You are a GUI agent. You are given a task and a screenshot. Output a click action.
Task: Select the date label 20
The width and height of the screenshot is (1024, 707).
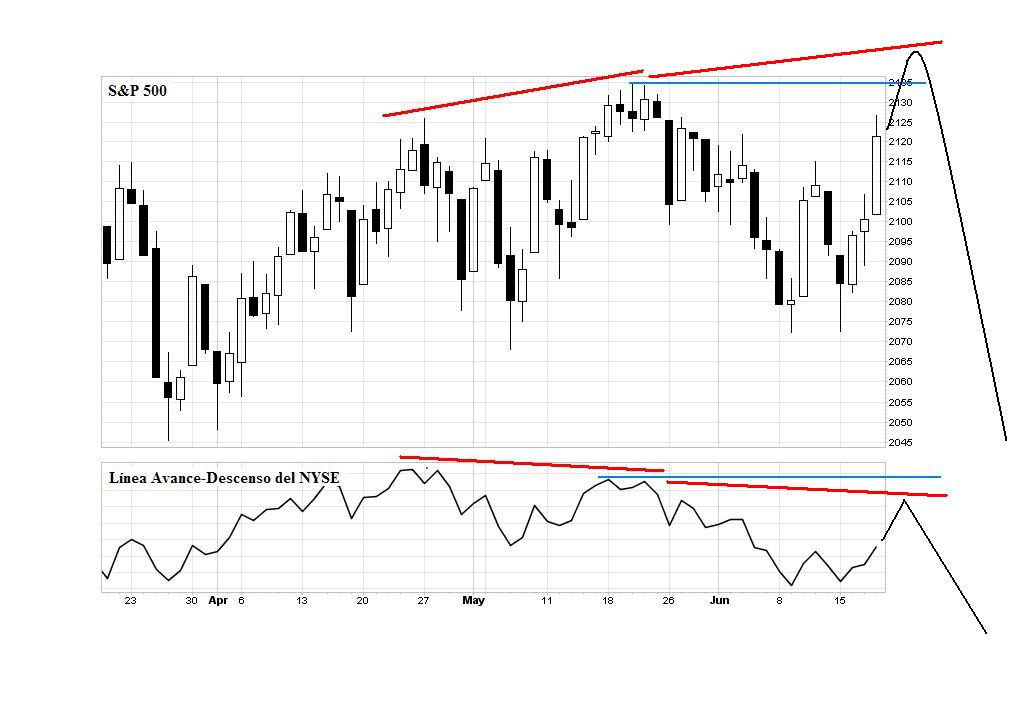tap(362, 601)
